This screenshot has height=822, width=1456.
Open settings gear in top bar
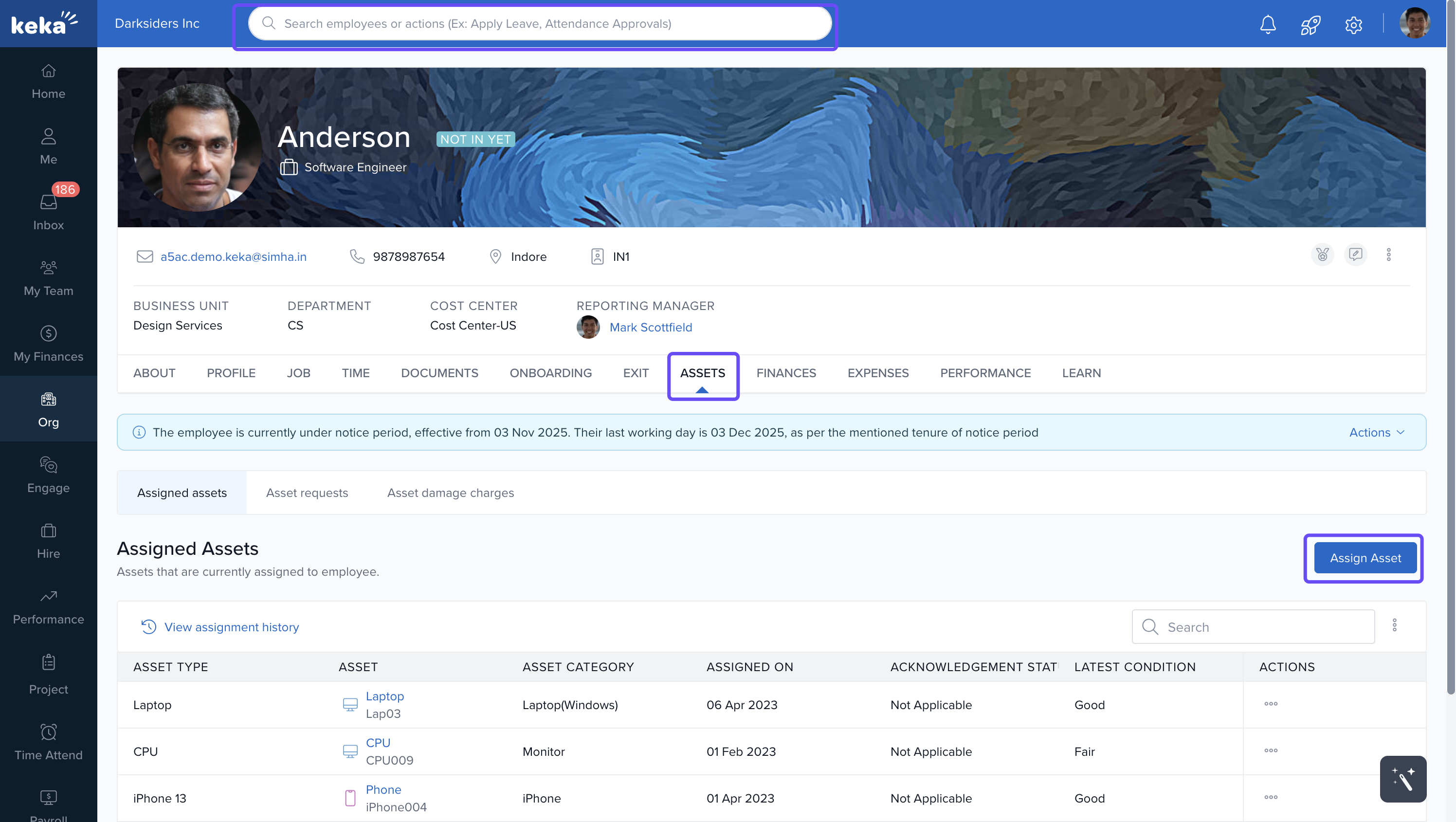pyautogui.click(x=1353, y=25)
